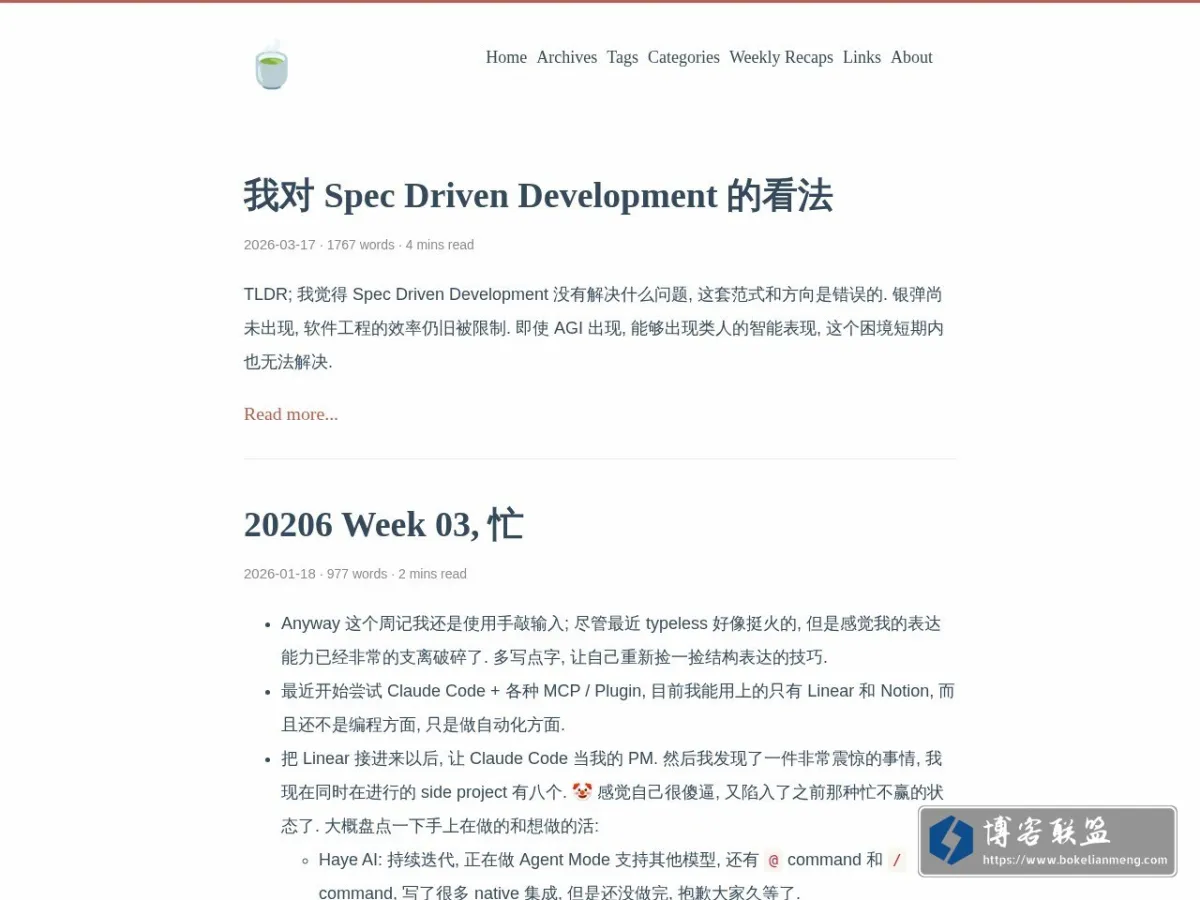Viewport: 1200px width, 900px height.
Task: Click the 2026-01-18 post metadata line
Action: click(x=355, y=574)
